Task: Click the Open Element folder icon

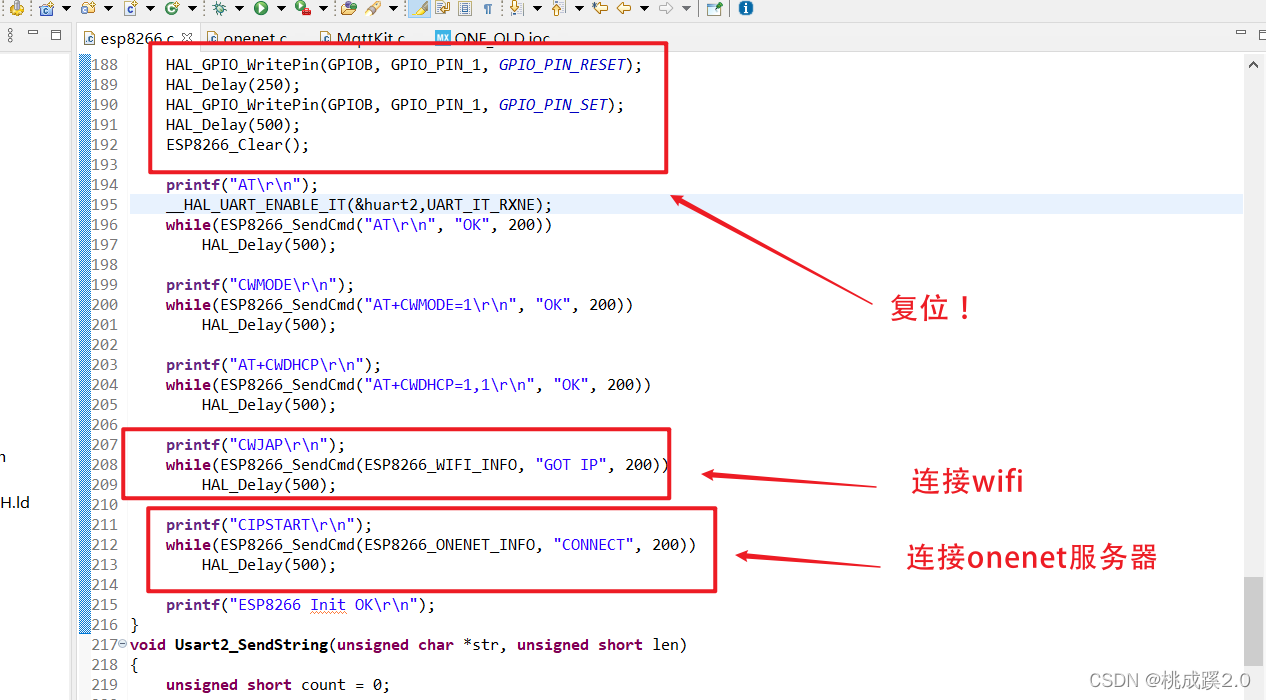Action: coord(349,8)
